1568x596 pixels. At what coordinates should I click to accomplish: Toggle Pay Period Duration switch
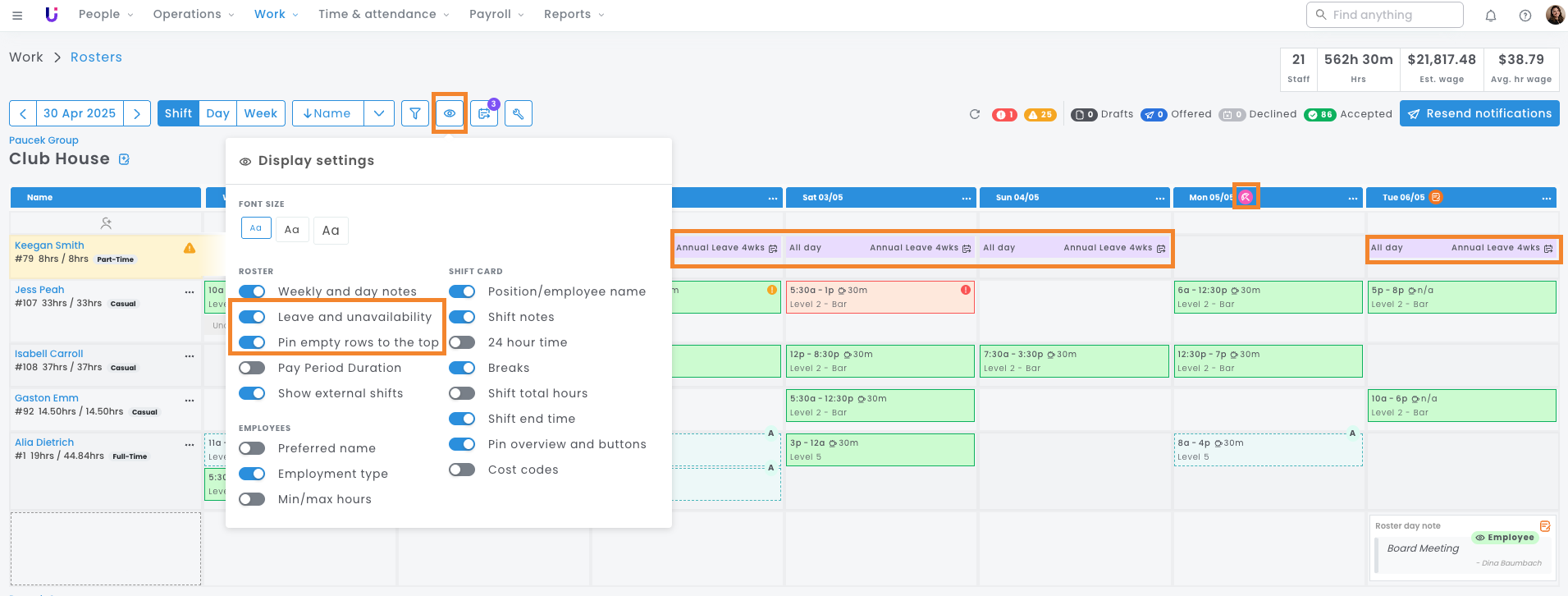tap(252, 368)
